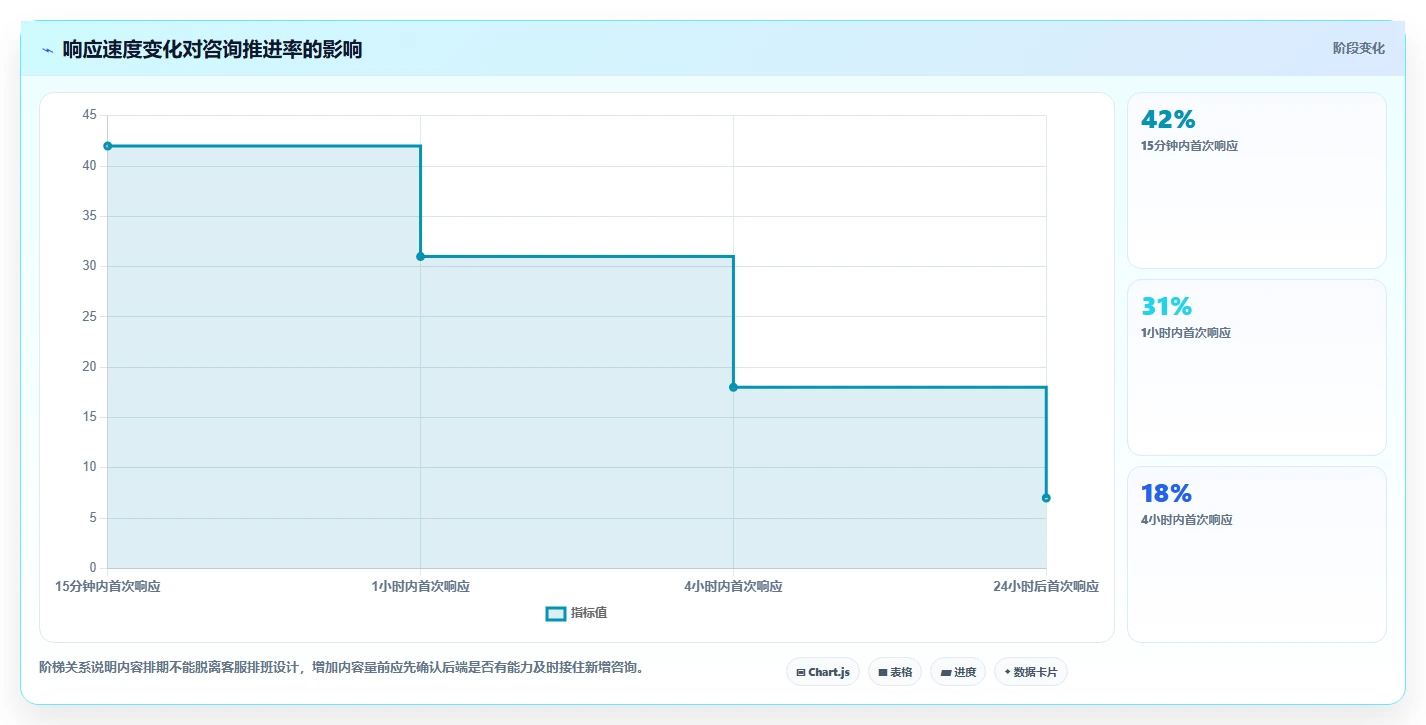
Task: Select the 表格 tag
Action: pyautogui.click(x=895, y=672)
